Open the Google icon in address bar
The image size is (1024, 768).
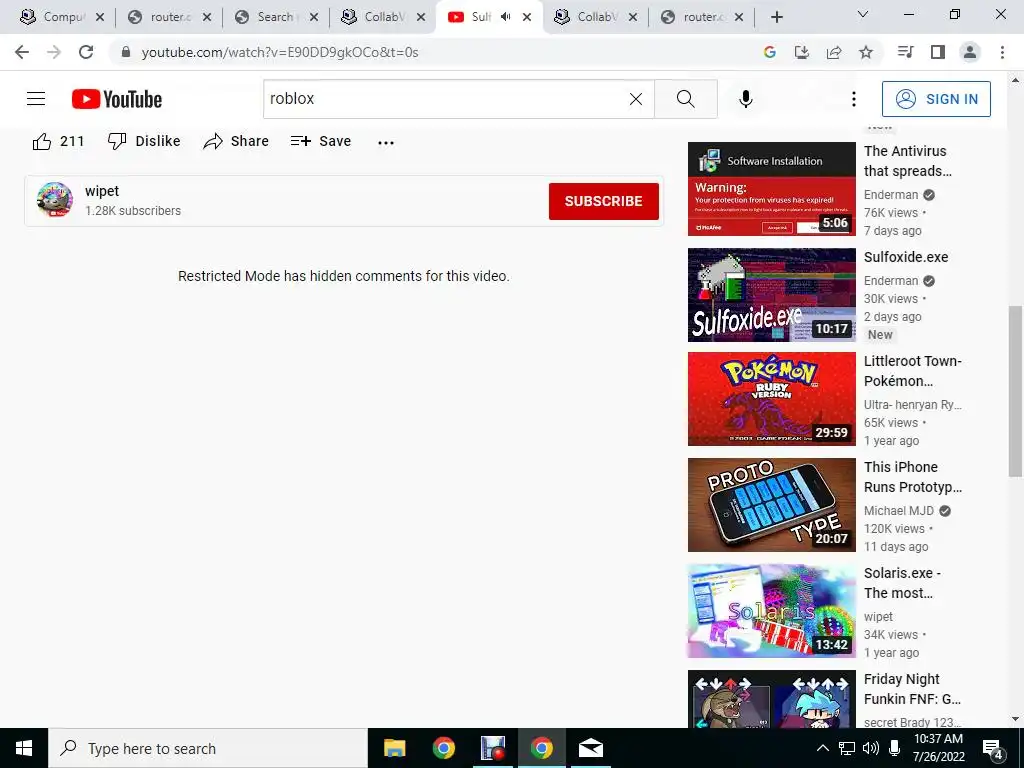(770, 52)
